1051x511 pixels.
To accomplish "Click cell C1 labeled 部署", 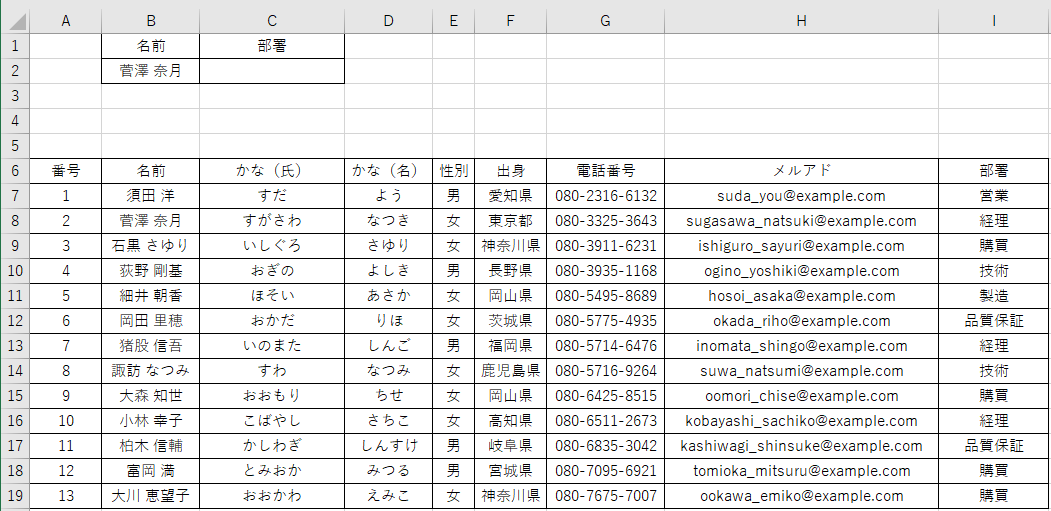I will (272, 46).
